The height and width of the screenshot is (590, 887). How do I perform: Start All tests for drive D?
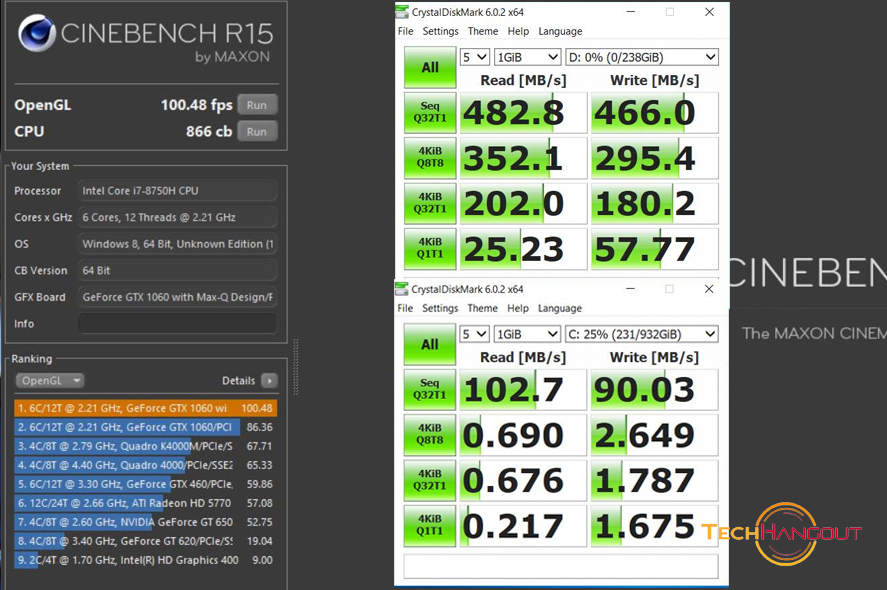(430, 67)
